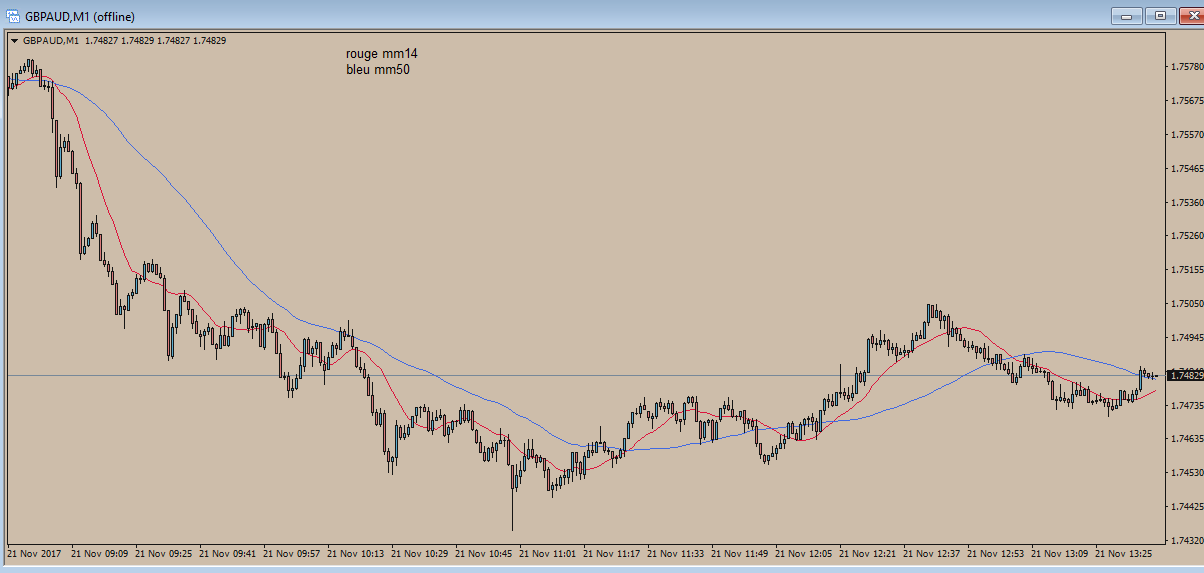Click price level 1.75155 on the axis
Viewport: 1204px width, 573px height.
coord(1185,270)
